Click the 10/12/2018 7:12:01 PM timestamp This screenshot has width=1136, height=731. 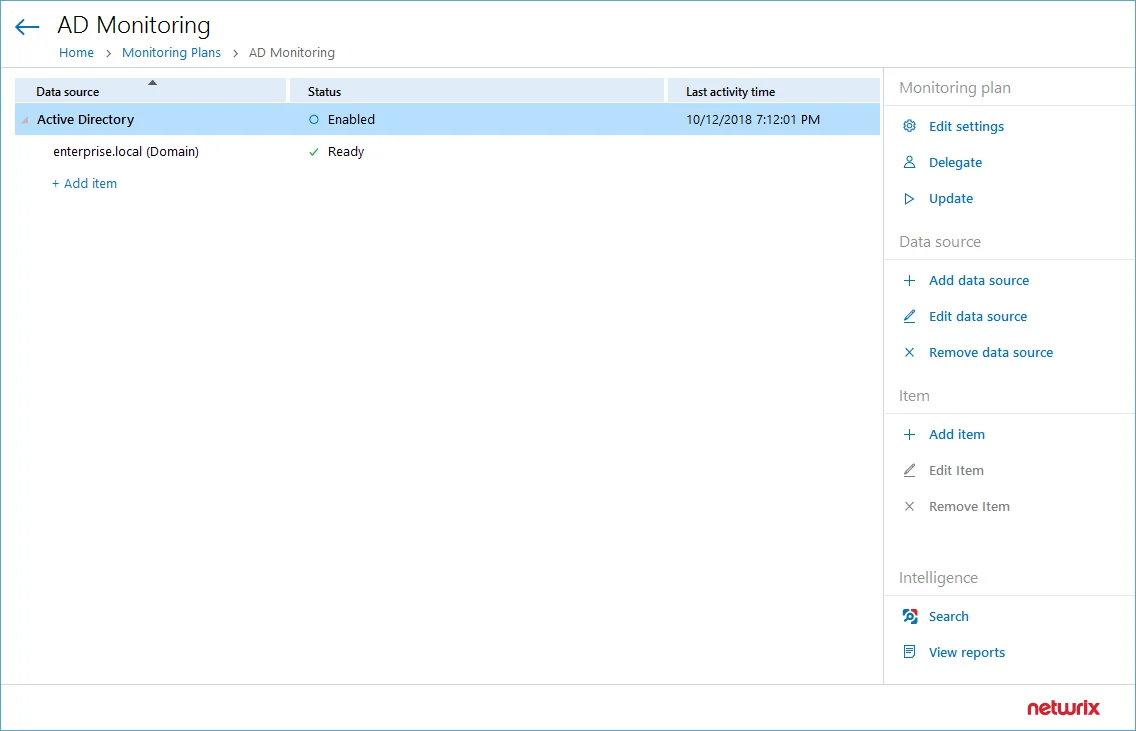pyautogui.click(x=753, y=120)
